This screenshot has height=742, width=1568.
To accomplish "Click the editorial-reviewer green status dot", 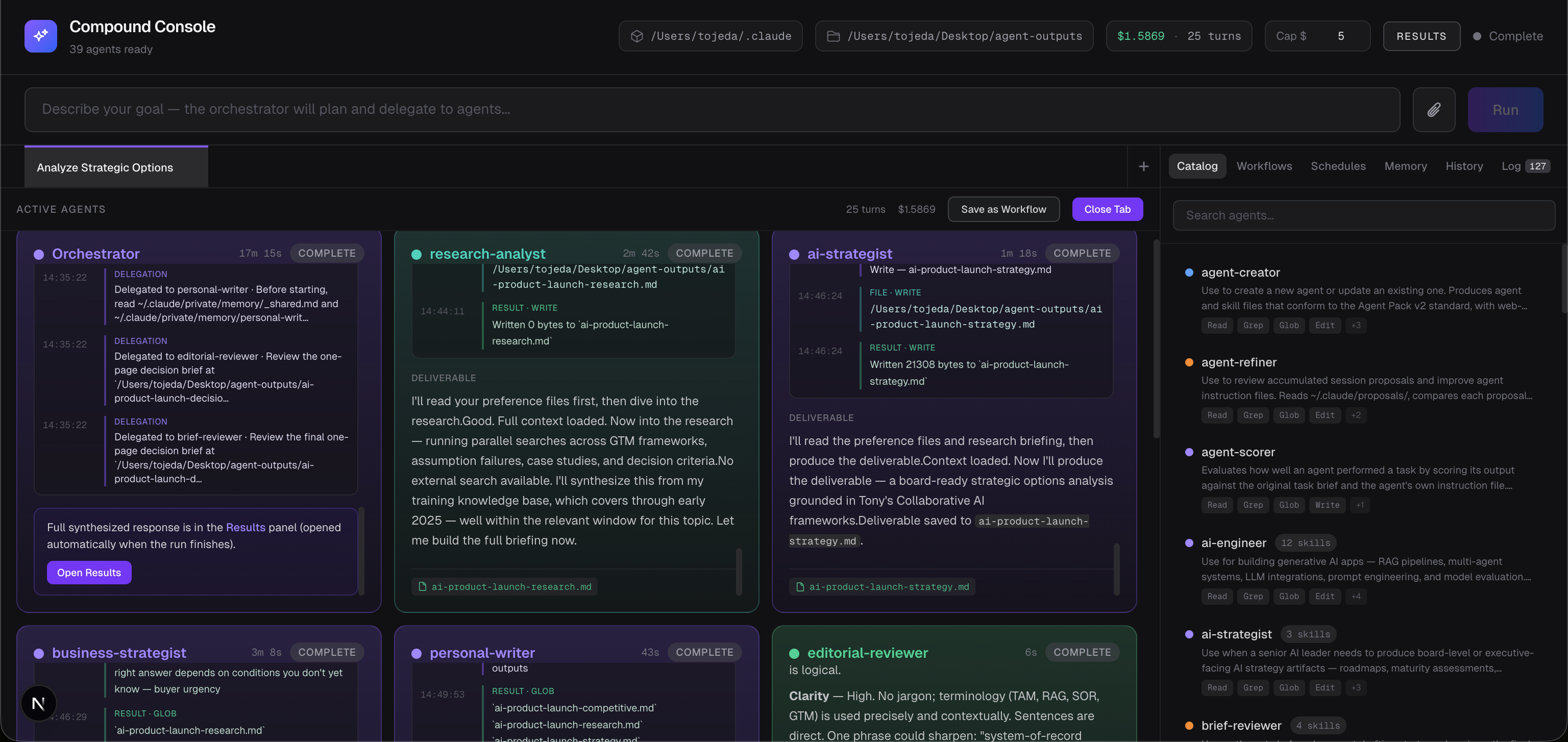I will click(x=794, y=653).
